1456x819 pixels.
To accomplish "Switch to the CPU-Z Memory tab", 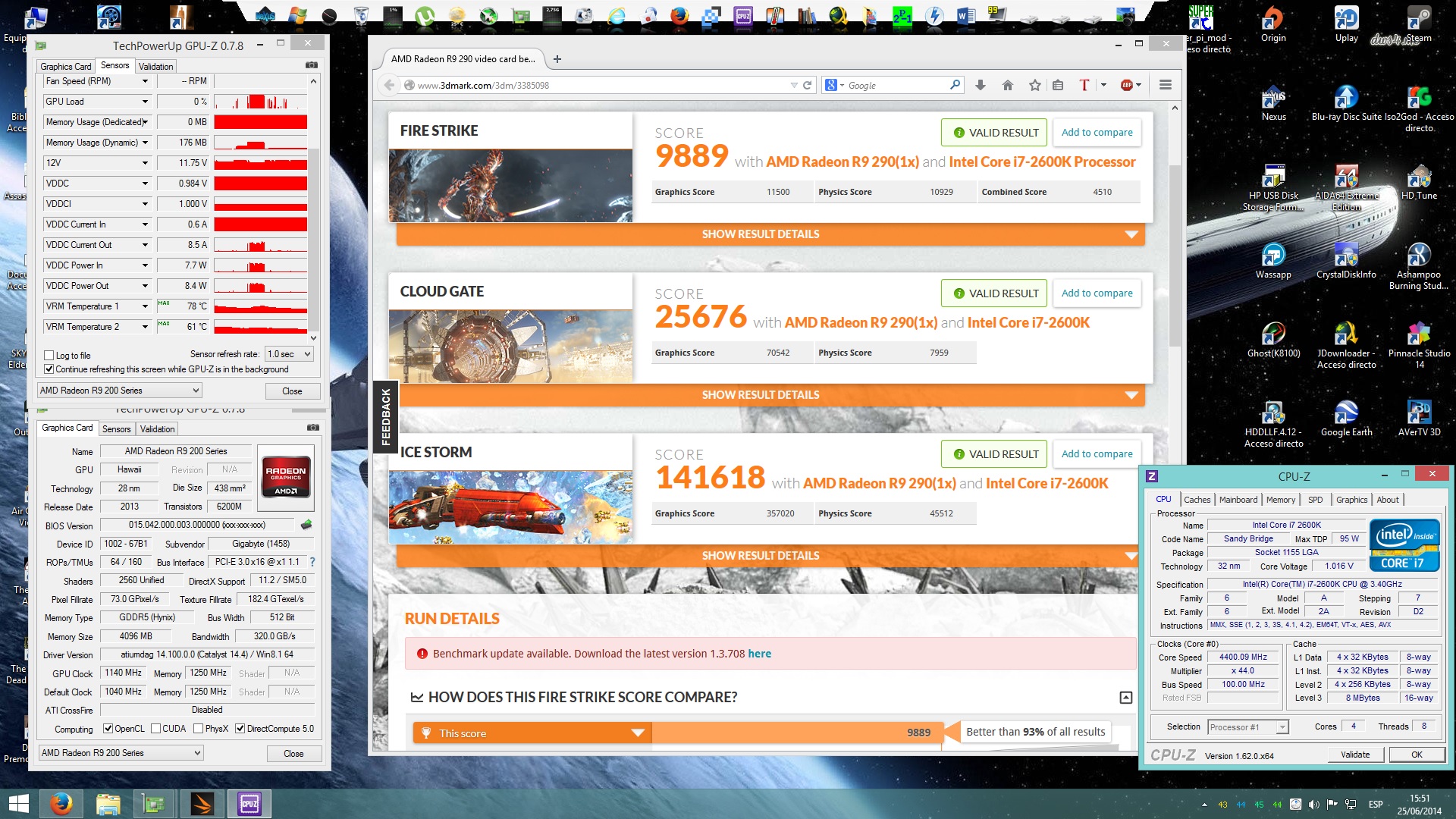I will (x=1280, y=500).
